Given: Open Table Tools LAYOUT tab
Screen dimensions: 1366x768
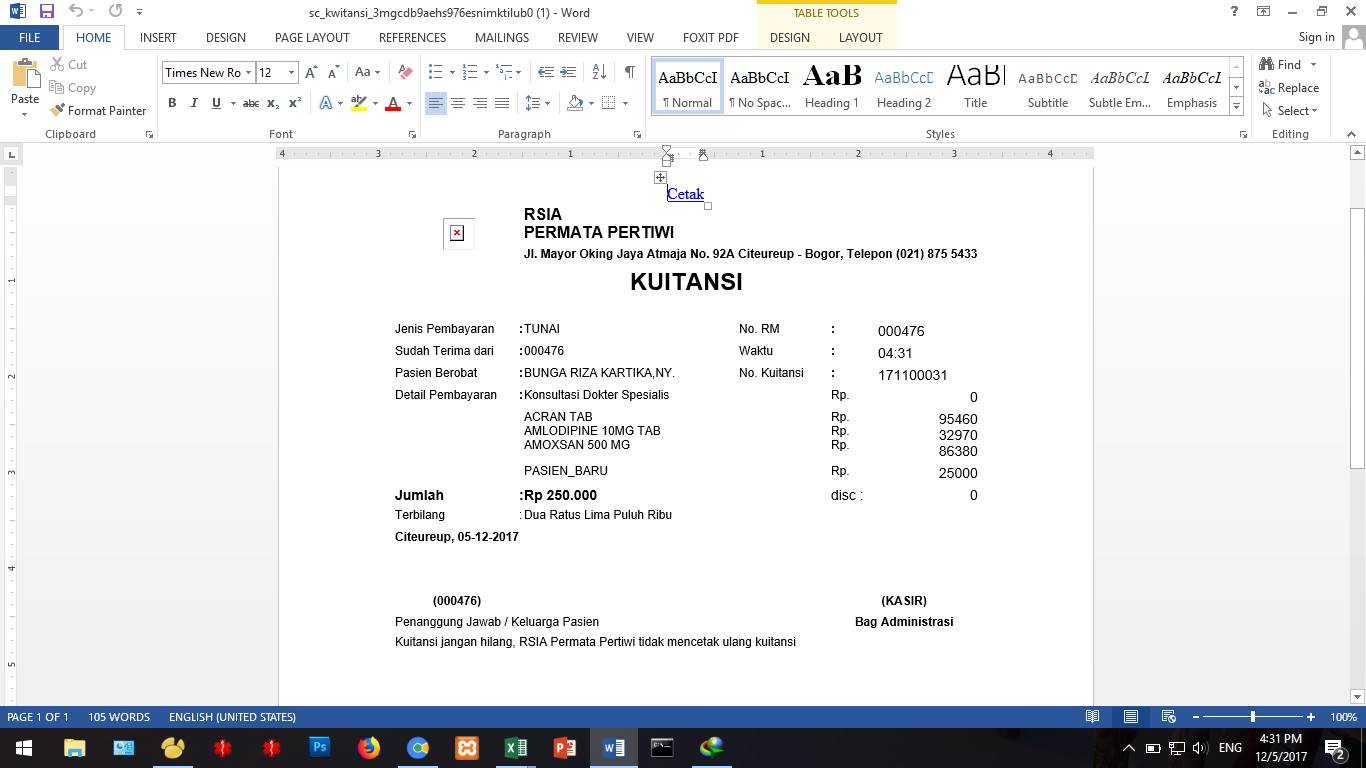Looking at the screenshot, I should pyautogui.click(x=861, y=38).
